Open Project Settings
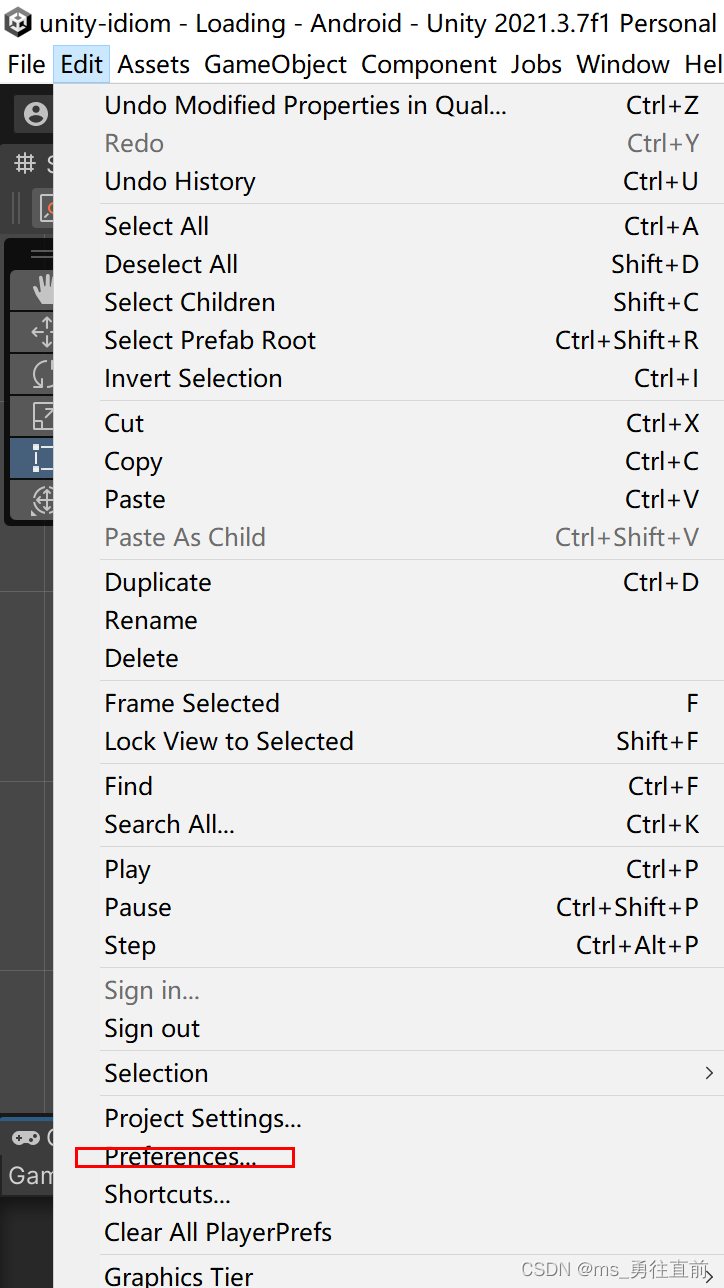The height and width of the screenshot is (1288, 724). coord(203,1118)
